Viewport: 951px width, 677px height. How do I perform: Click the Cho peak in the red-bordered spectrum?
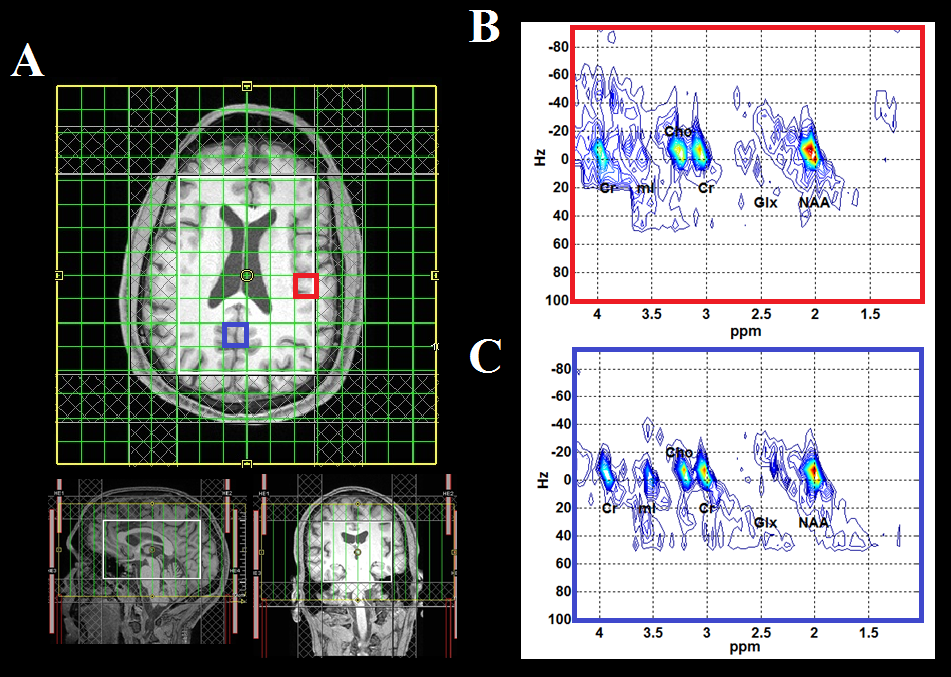679,150
